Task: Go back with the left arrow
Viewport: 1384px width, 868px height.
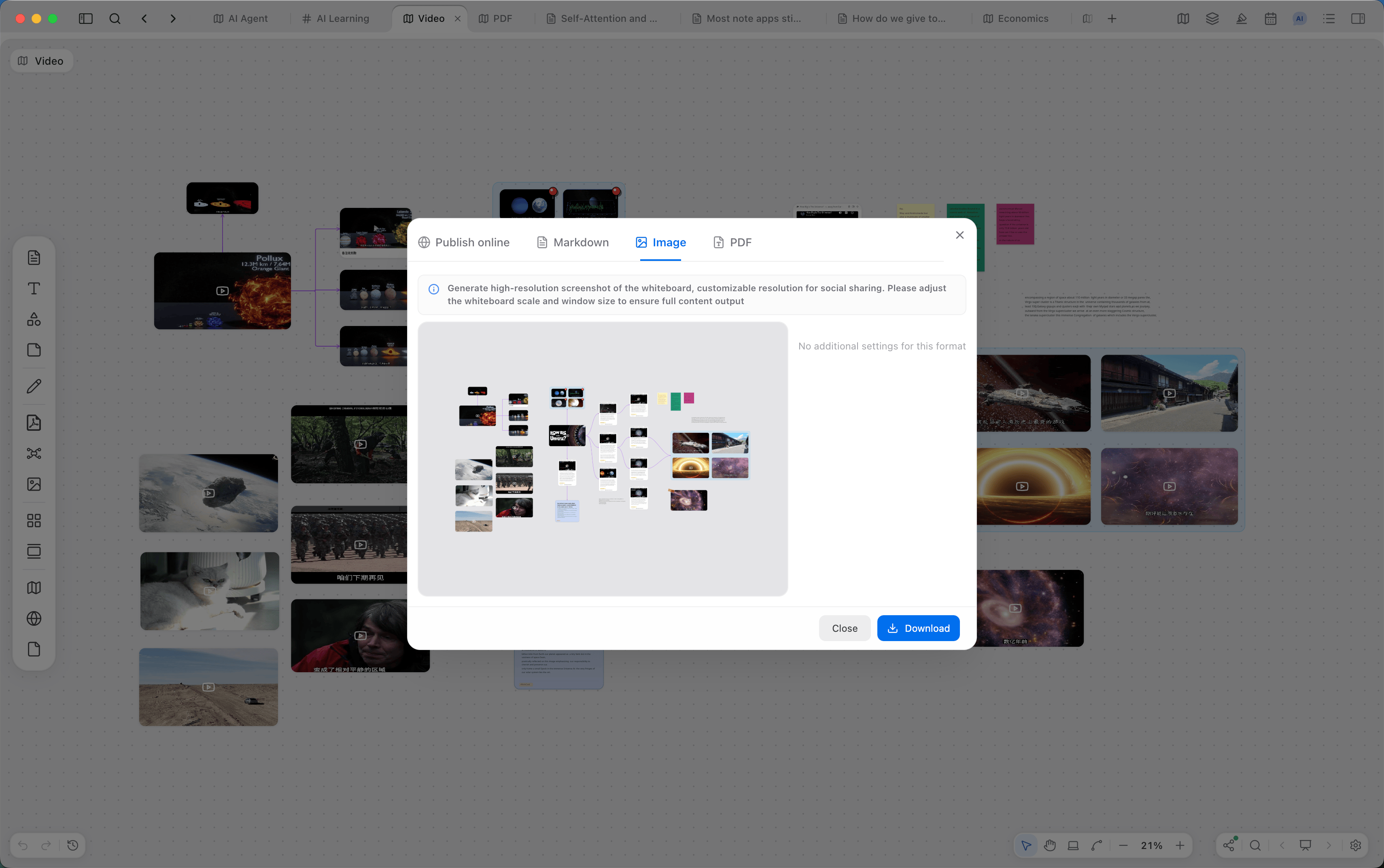Action: point(144,18)
